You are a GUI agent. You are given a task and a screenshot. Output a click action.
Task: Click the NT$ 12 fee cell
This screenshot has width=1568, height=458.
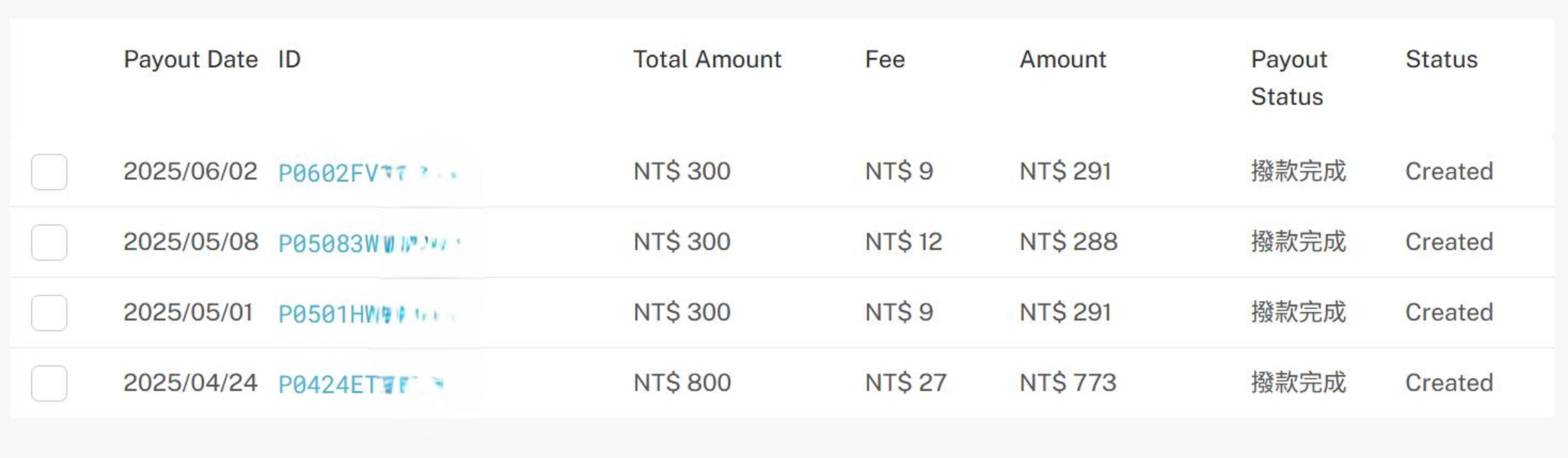(x=903, y=242)
